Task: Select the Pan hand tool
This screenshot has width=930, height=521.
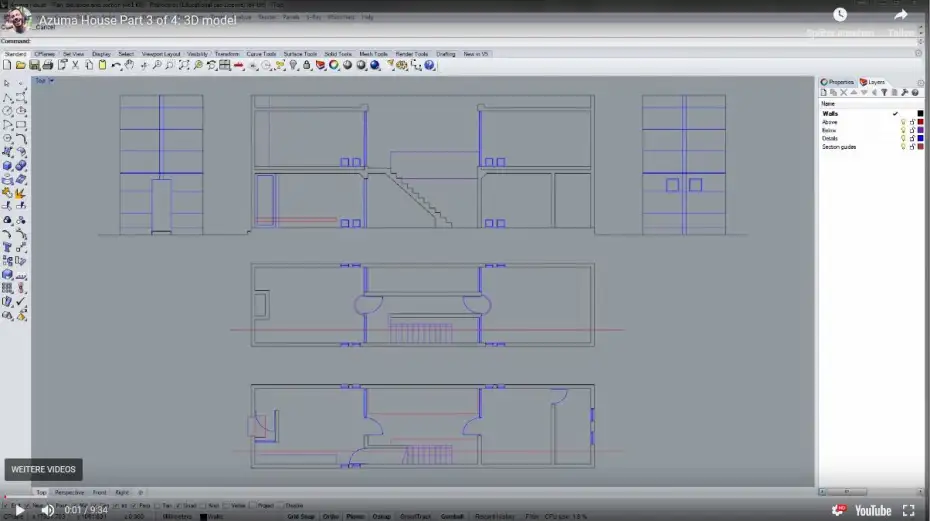Action: coord(129,65)
